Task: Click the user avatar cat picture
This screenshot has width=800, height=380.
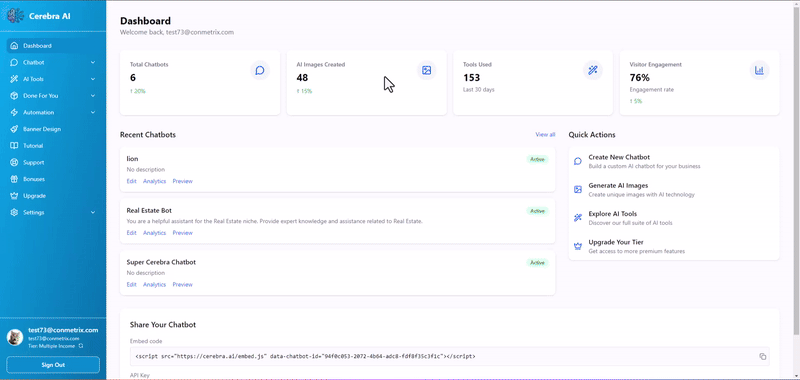Action: [15, 337]
